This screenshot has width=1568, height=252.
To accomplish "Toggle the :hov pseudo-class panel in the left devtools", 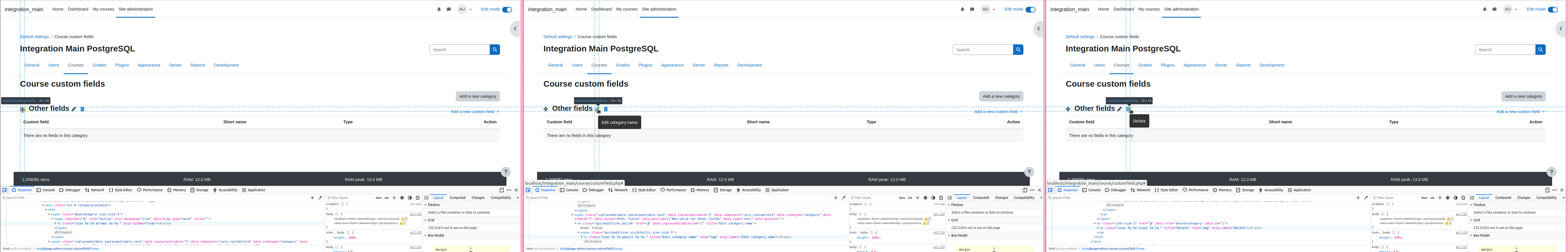I will (x=379, y=198).
